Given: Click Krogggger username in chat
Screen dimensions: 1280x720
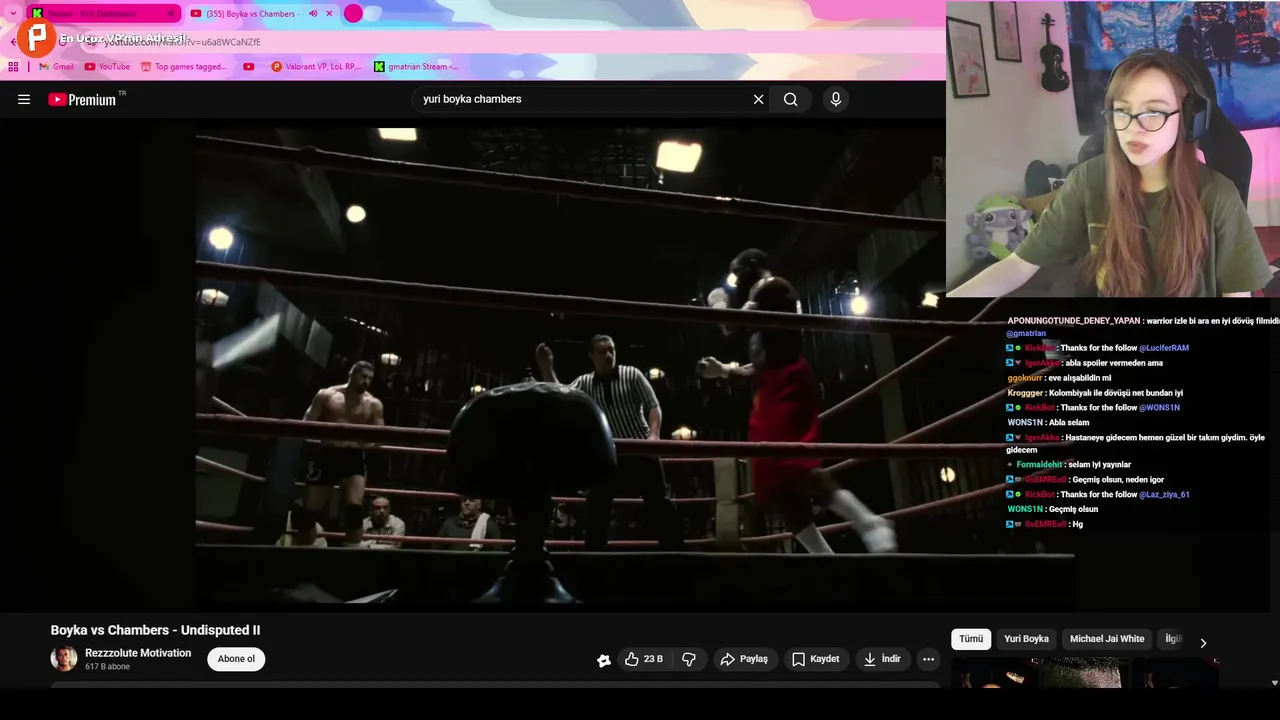Looking at the screenshot, I should pos(1025,393).
